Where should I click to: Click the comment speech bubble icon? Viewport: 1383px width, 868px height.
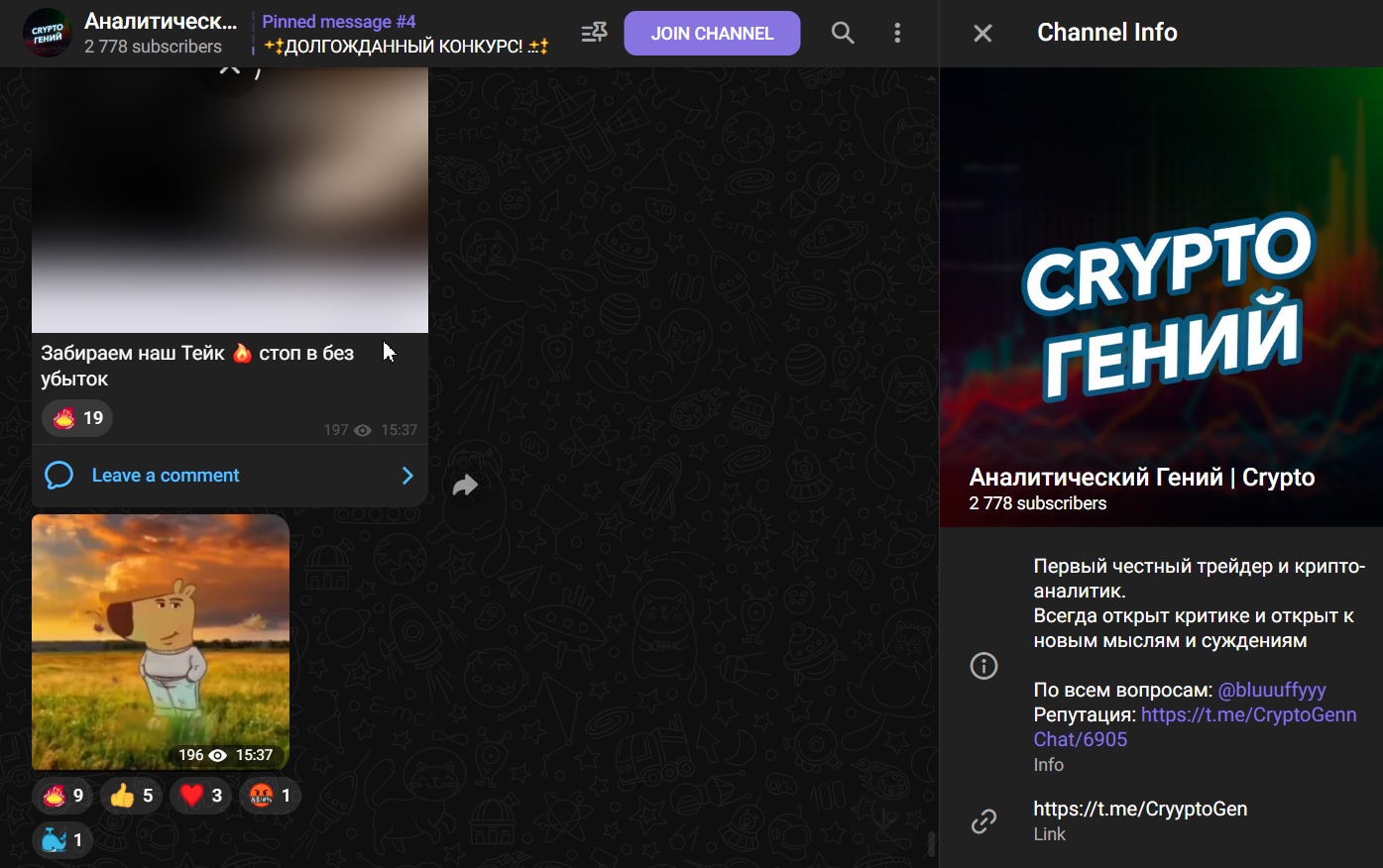[59, 476]
